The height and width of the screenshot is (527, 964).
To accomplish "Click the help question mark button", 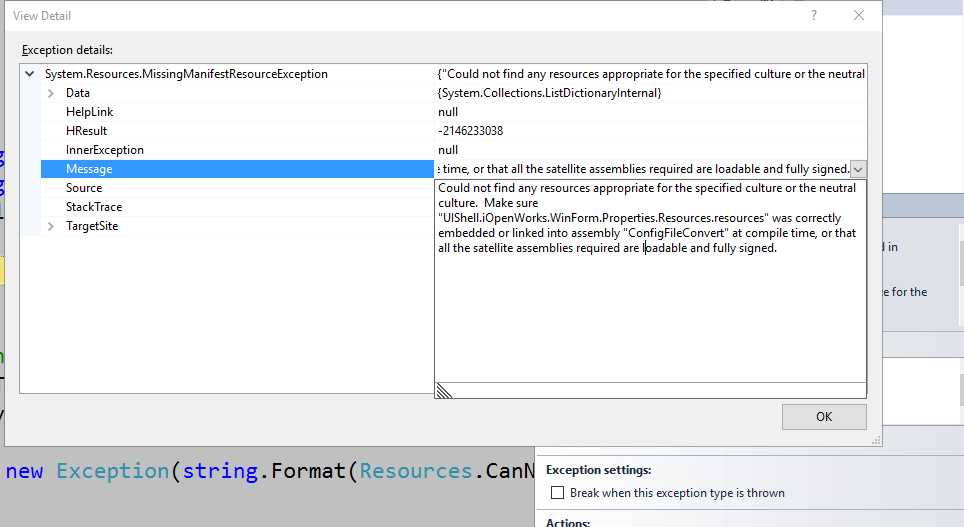I will [x=814, y=16].
